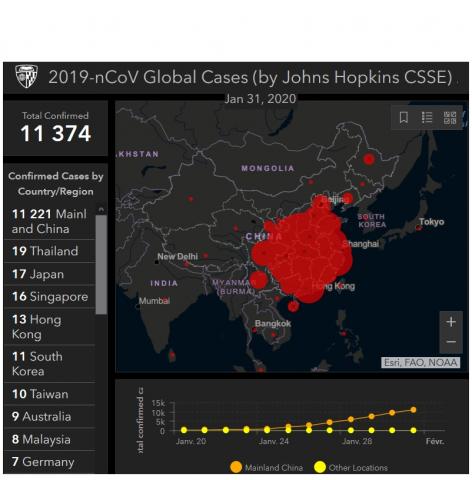Zoom out with the map minus button
472x480 pixels.
point(451,342)
